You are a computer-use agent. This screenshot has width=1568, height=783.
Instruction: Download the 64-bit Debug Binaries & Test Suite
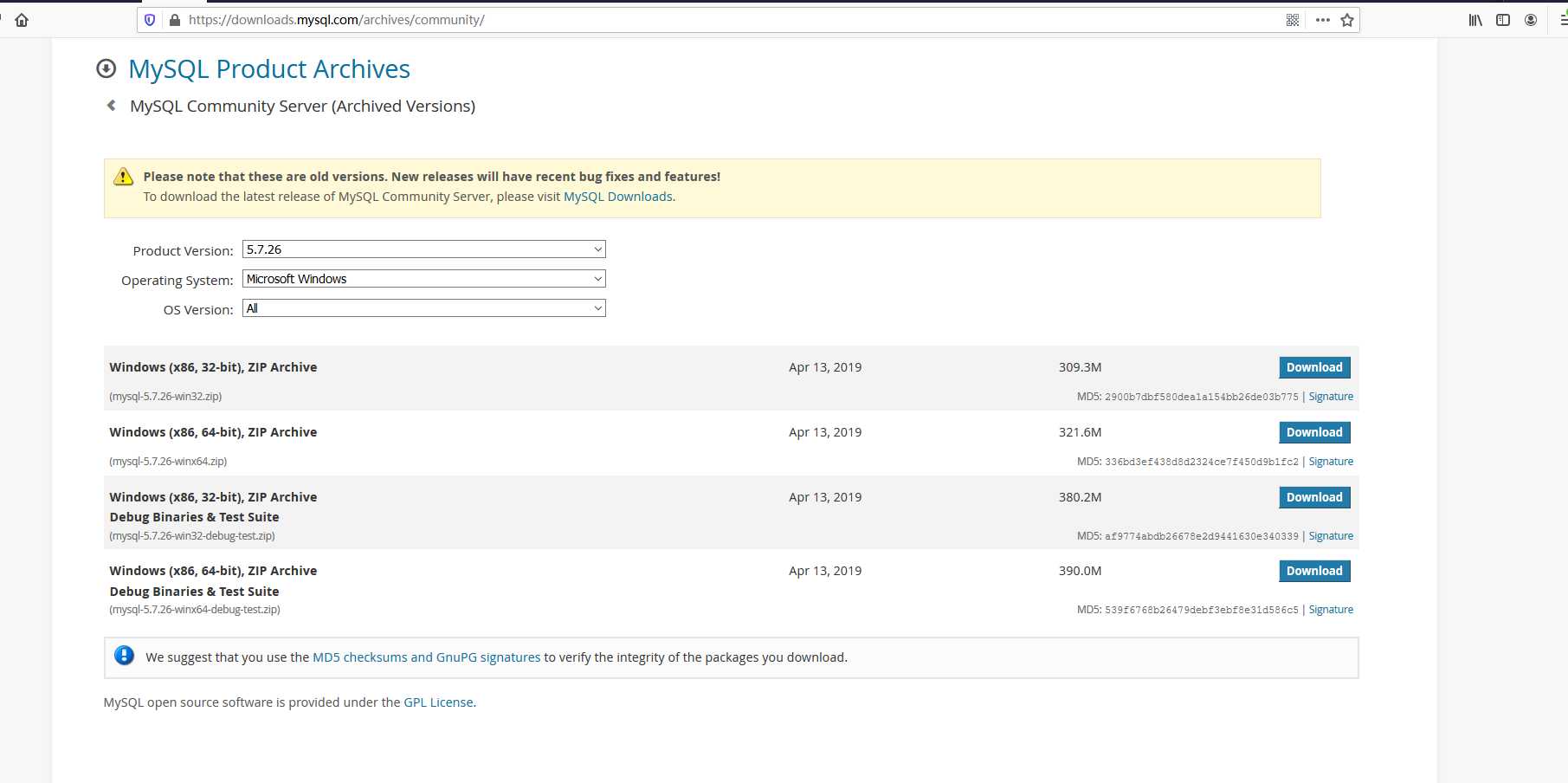[1314, 571]
